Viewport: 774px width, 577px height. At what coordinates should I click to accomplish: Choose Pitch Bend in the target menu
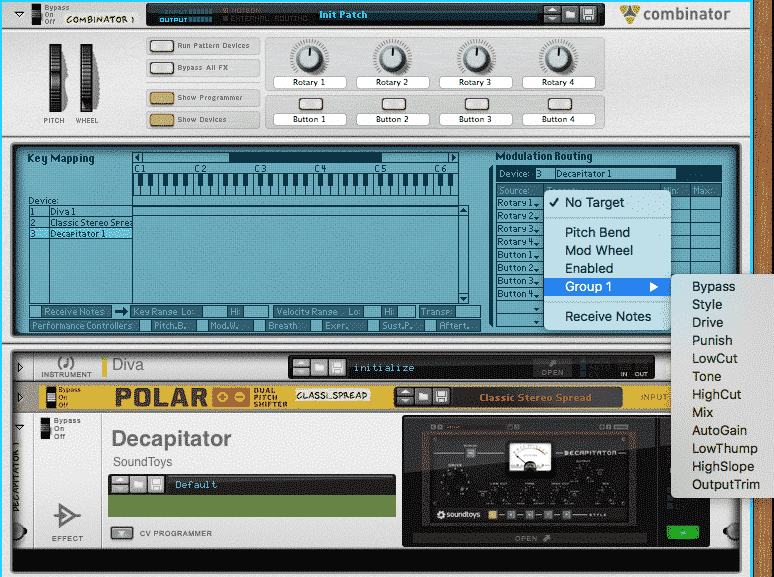coord(607,232)
